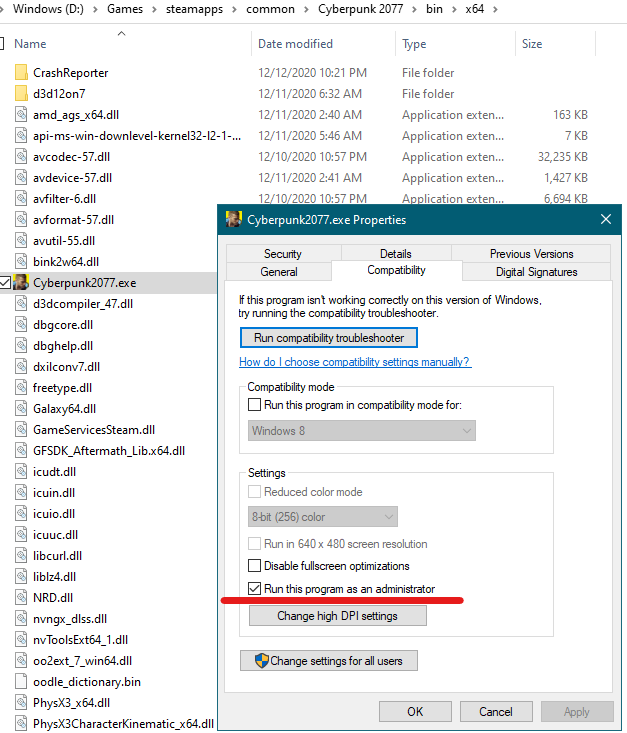Open the Digital Signatures tab

pyautogui.click(x=536, y=272)
